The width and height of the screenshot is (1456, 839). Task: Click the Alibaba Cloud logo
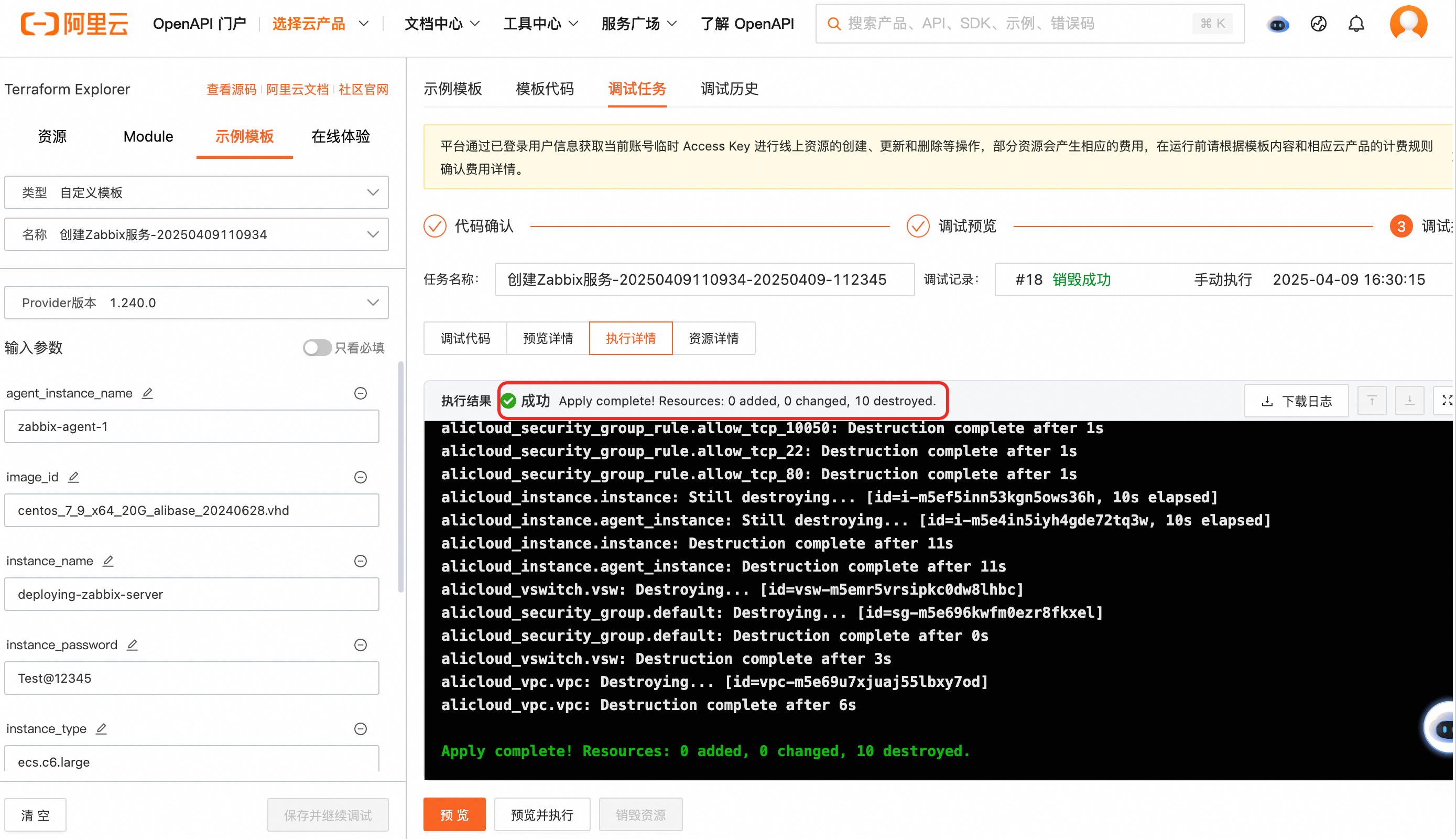click(74, 24)
